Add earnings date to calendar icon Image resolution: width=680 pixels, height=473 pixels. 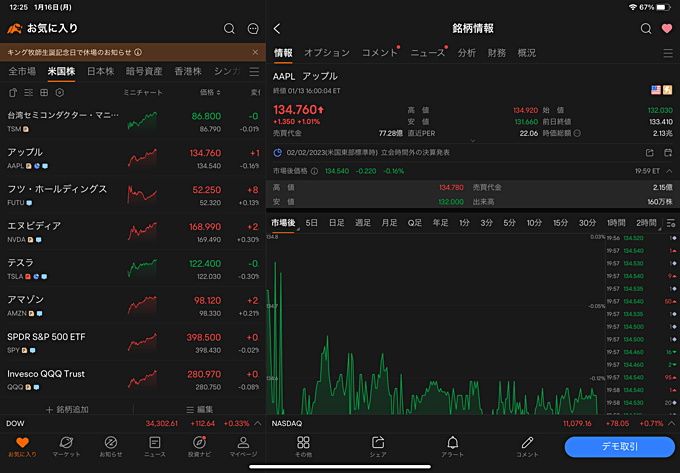pos(668,153)
